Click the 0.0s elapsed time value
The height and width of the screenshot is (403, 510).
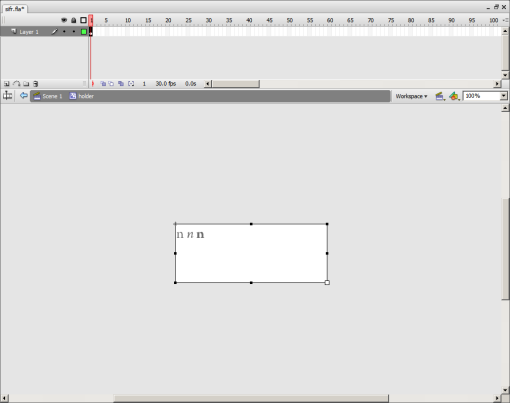click(191, 84)
